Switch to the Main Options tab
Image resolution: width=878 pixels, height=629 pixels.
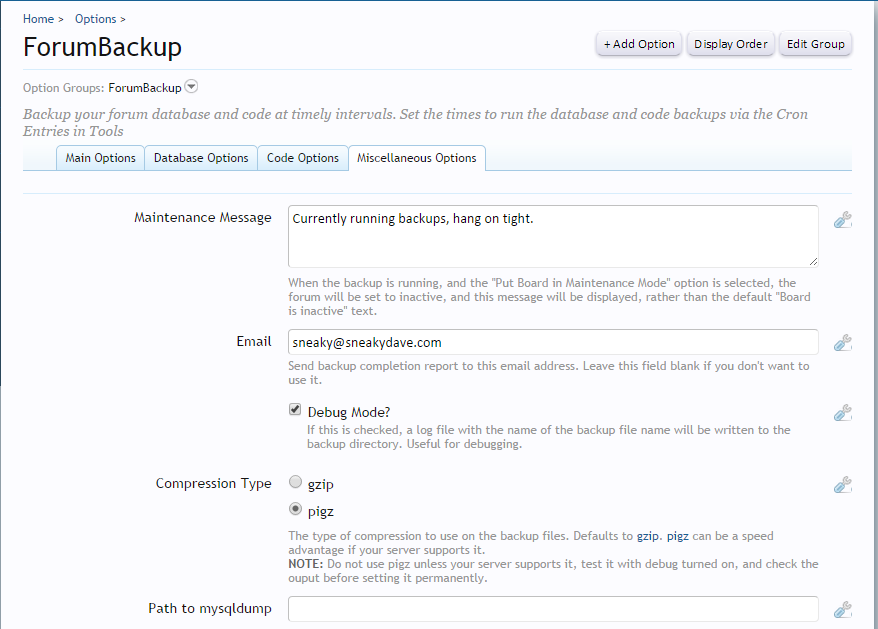[100, 157]
